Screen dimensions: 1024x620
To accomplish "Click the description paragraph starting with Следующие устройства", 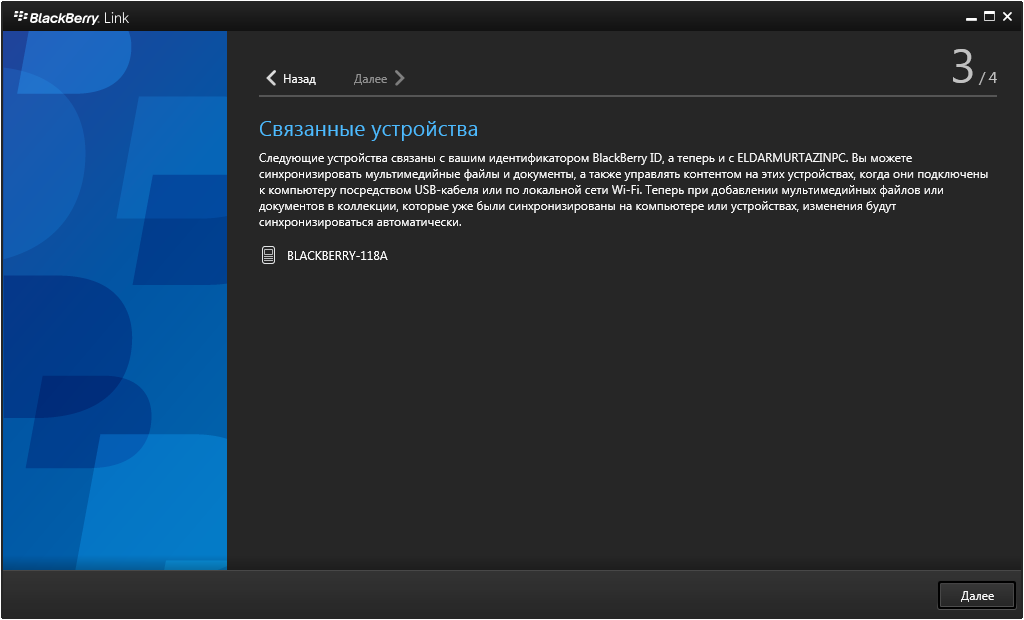I will [x=623, y=190].
